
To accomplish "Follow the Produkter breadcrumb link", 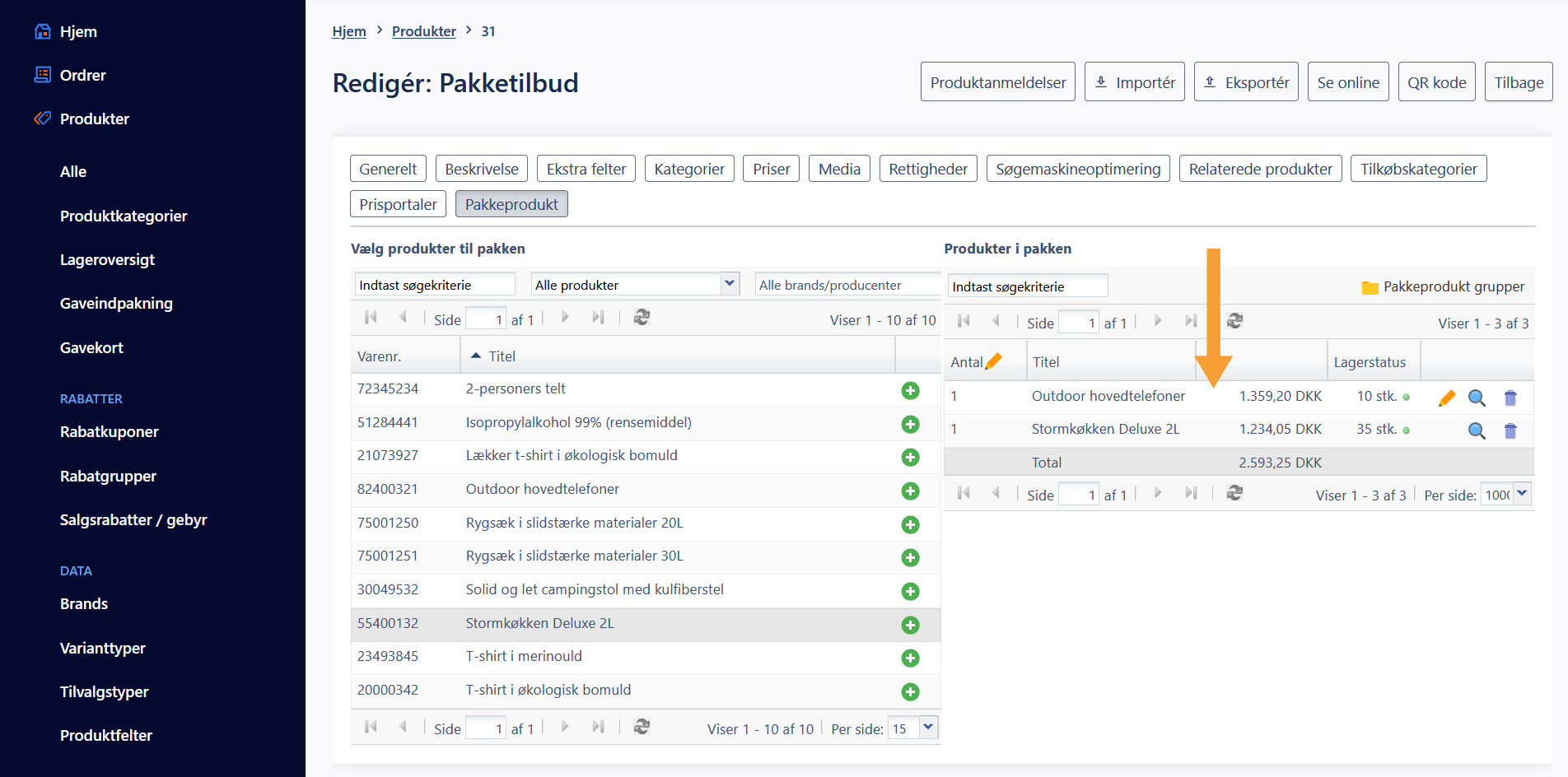I will 423,31.
